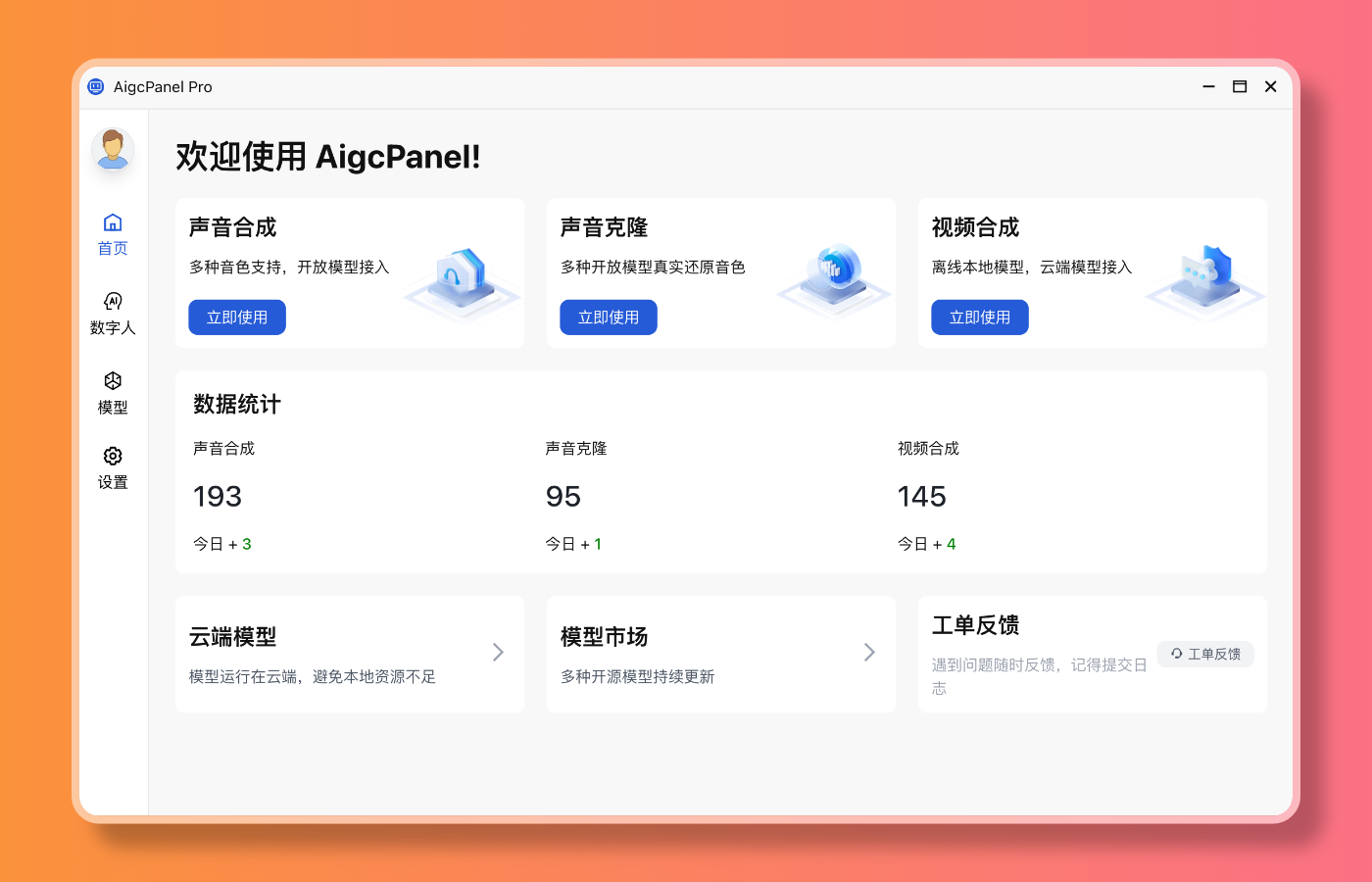Screen dimensions: 1372x882
Task: Open the 云端模型 card
Action: click(x=349, y=654)
